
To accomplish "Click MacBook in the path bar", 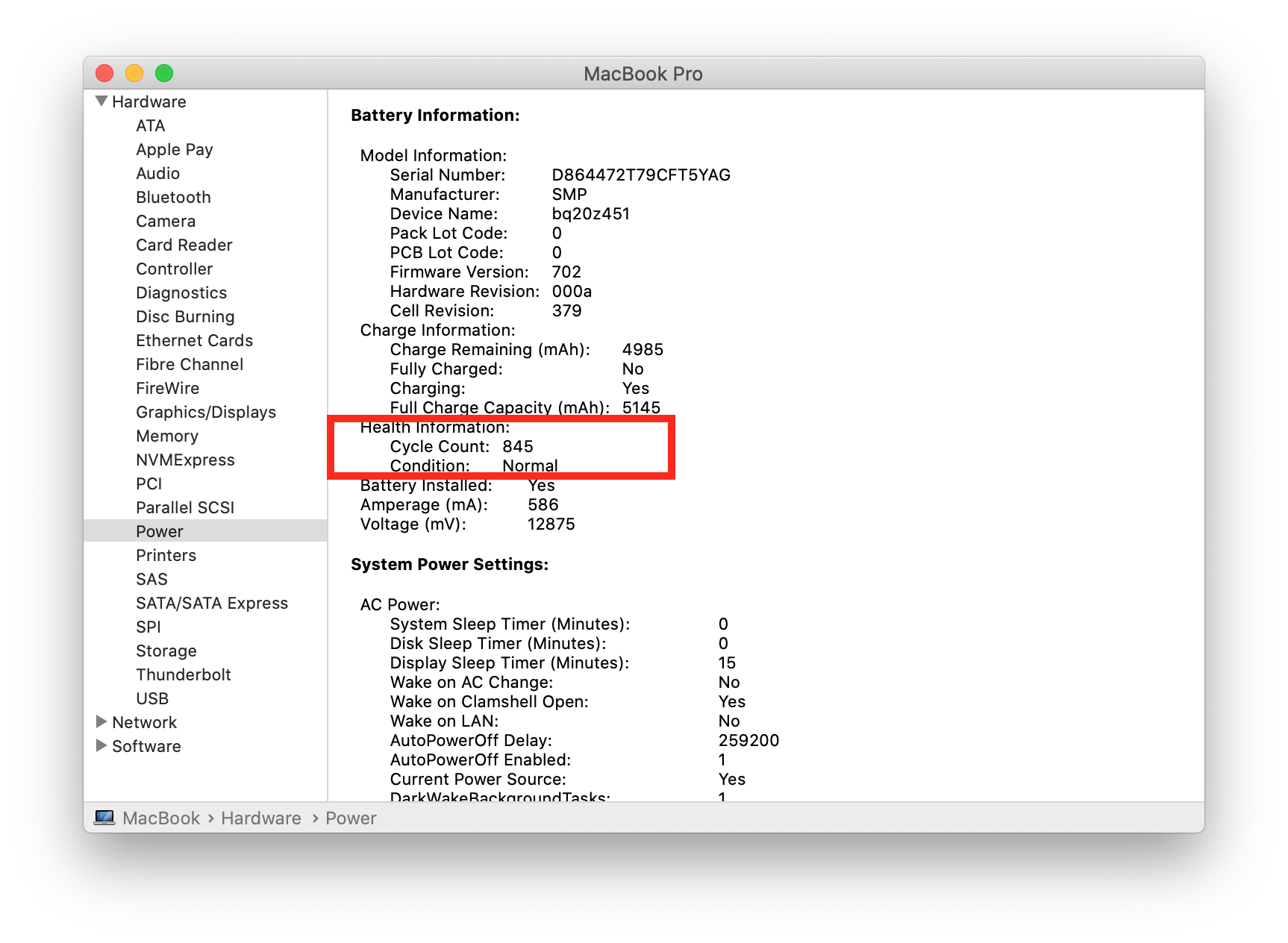I will pos(161,818).
